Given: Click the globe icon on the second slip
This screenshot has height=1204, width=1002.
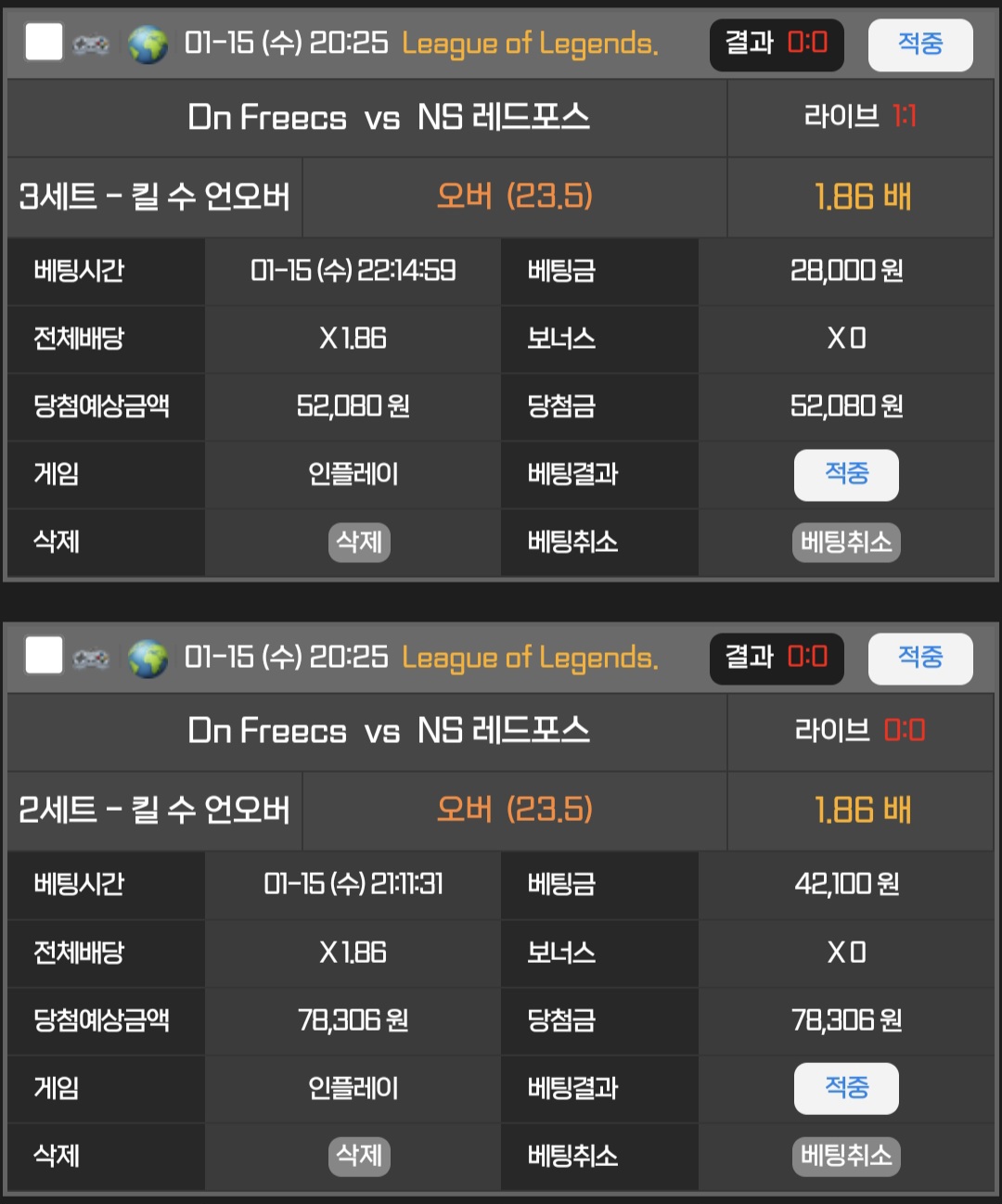Looking at the screenshot, I should 148,658.
